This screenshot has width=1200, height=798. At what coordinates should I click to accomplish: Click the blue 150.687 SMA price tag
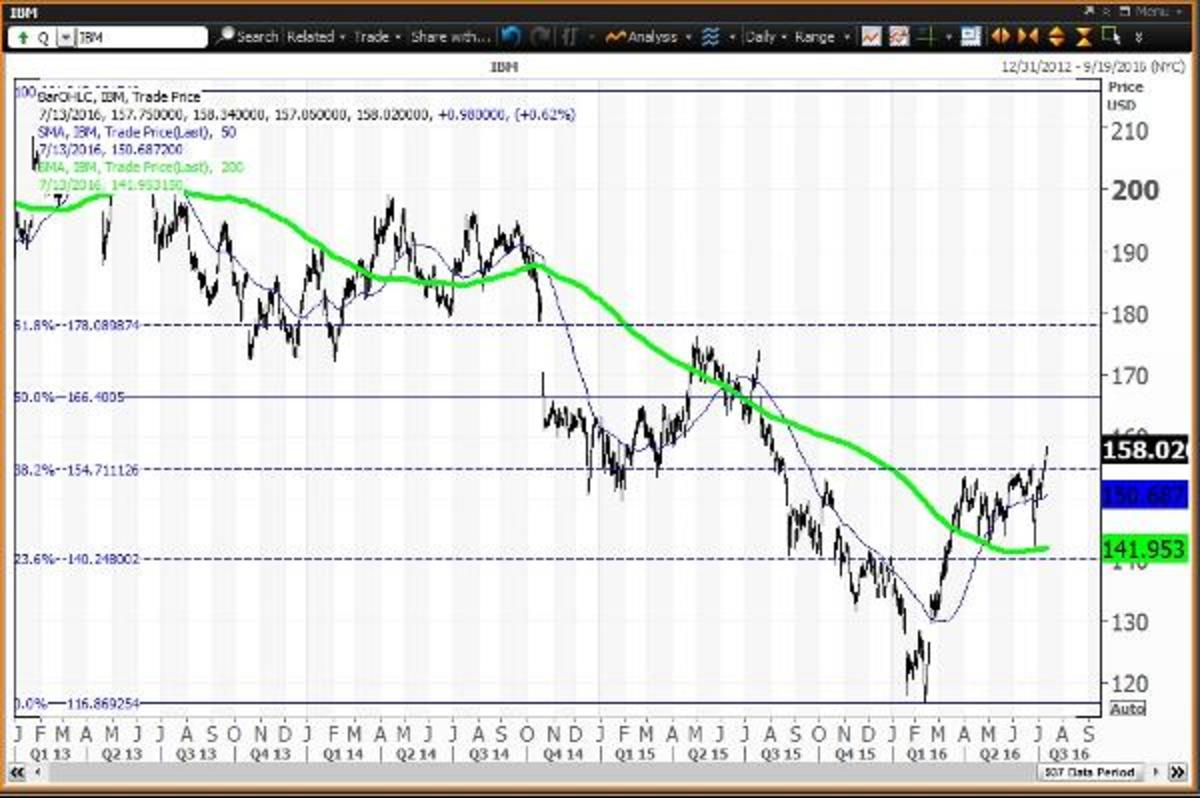(x=1144, y=497)
